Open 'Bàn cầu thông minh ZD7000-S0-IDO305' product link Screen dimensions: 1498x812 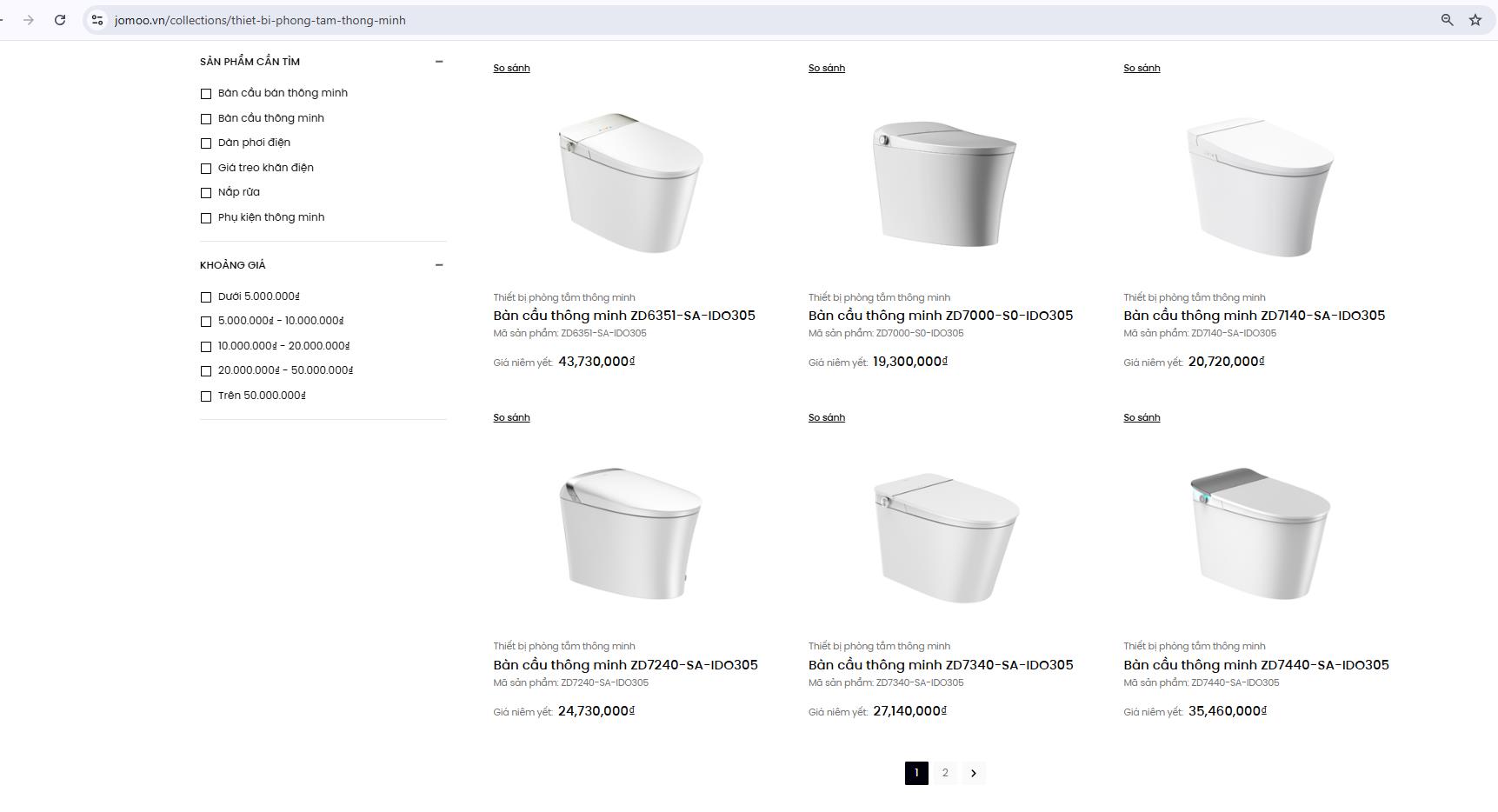pos(940,316)
